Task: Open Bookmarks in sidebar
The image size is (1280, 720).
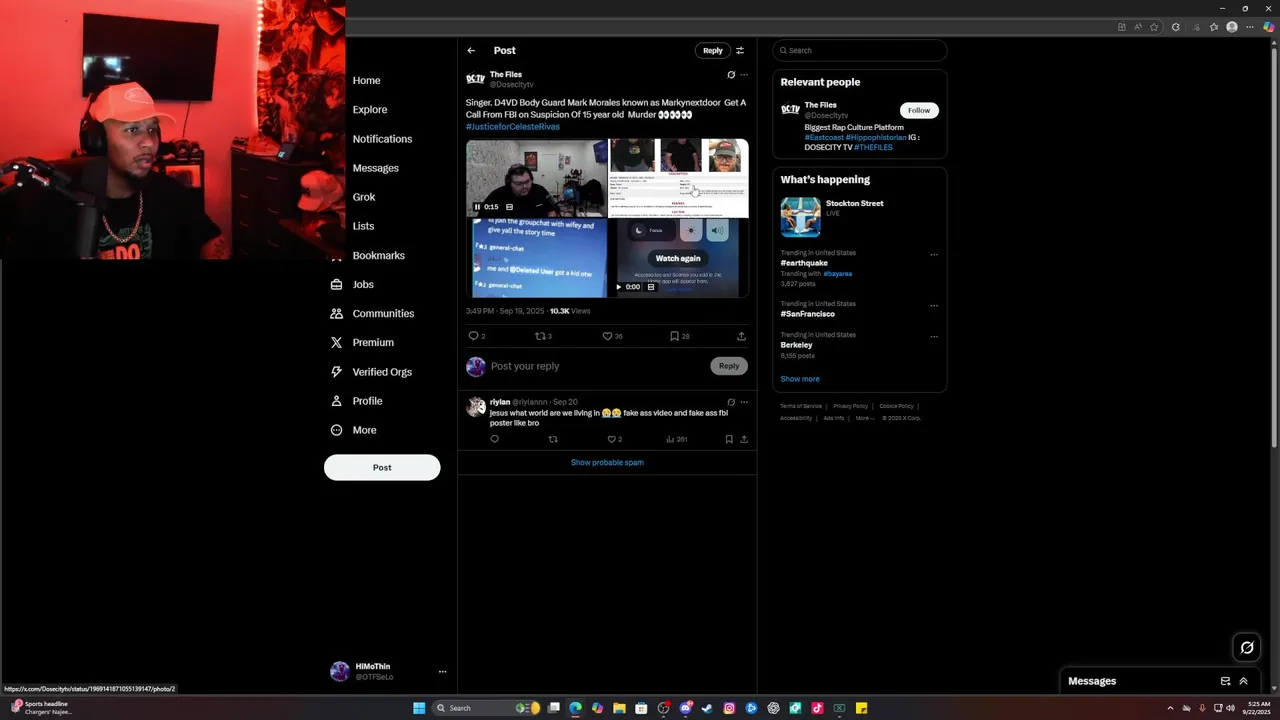Action: (x=379, y=255)
